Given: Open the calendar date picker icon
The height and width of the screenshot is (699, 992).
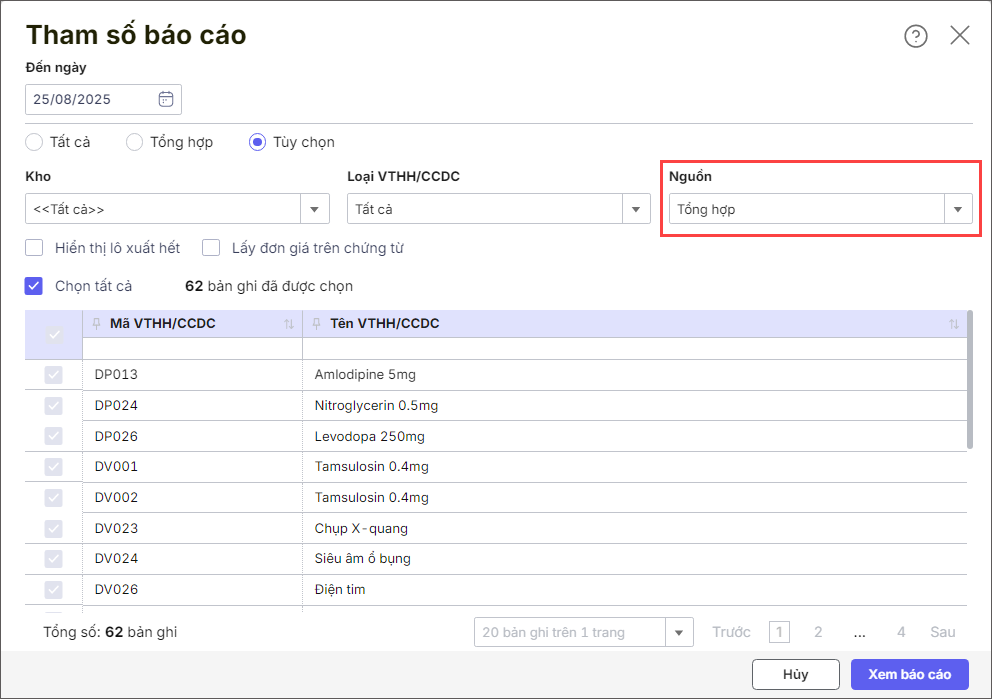Looking at the screenshot, I should tap(166, 99).
